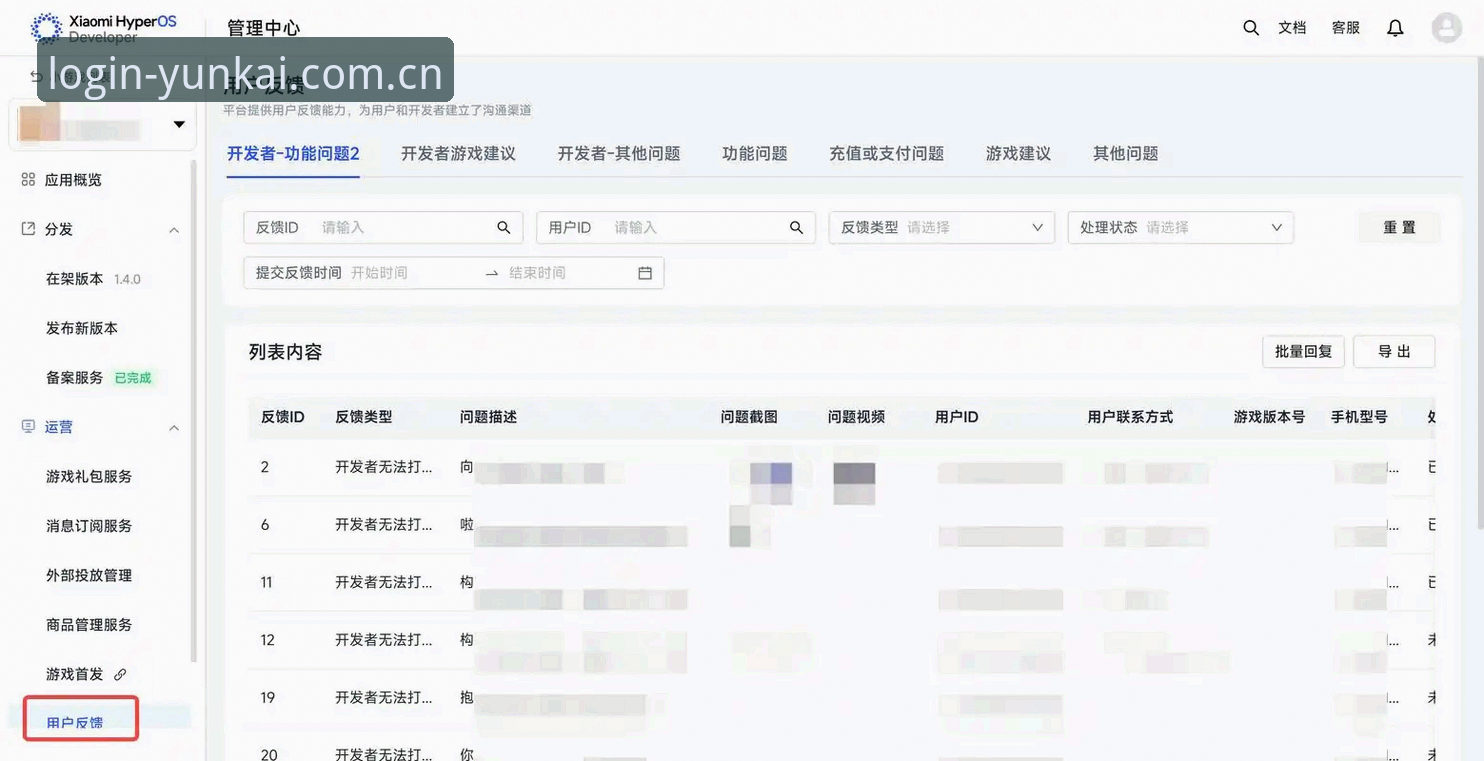
Task: Open 商品管理服务 in sidebar
Action: pyautogui.click(x=89, y=625)
